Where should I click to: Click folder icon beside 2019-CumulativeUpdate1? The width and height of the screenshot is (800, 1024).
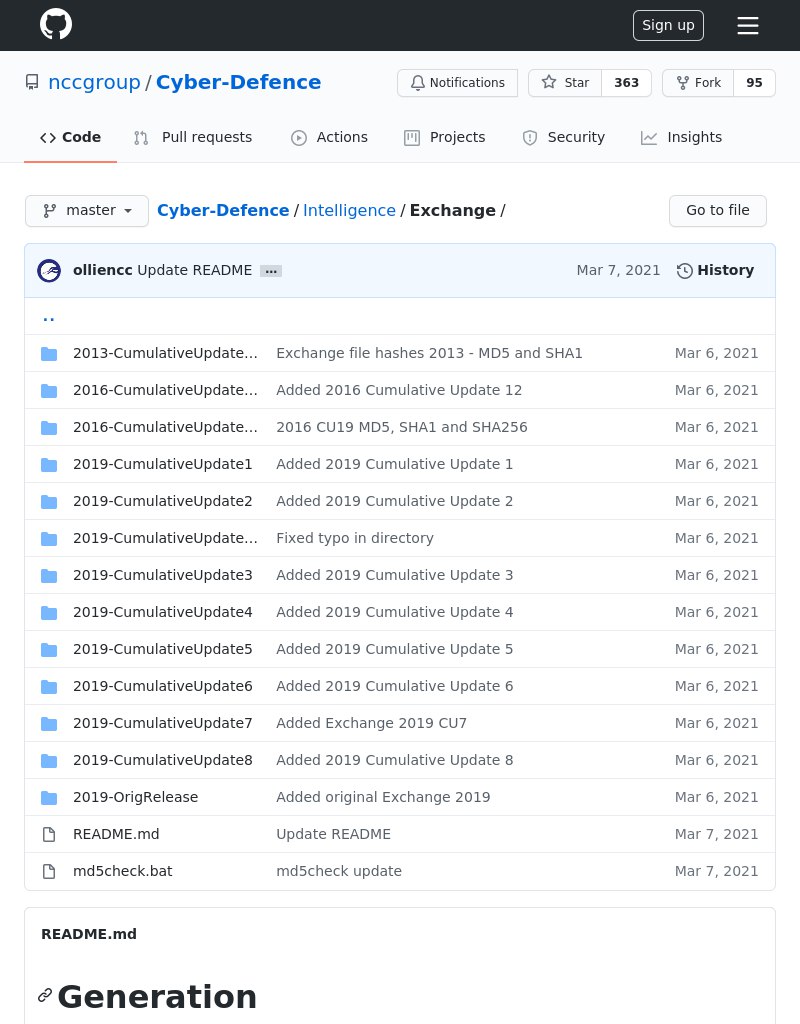pyautogui.click(x=49, y=465)
